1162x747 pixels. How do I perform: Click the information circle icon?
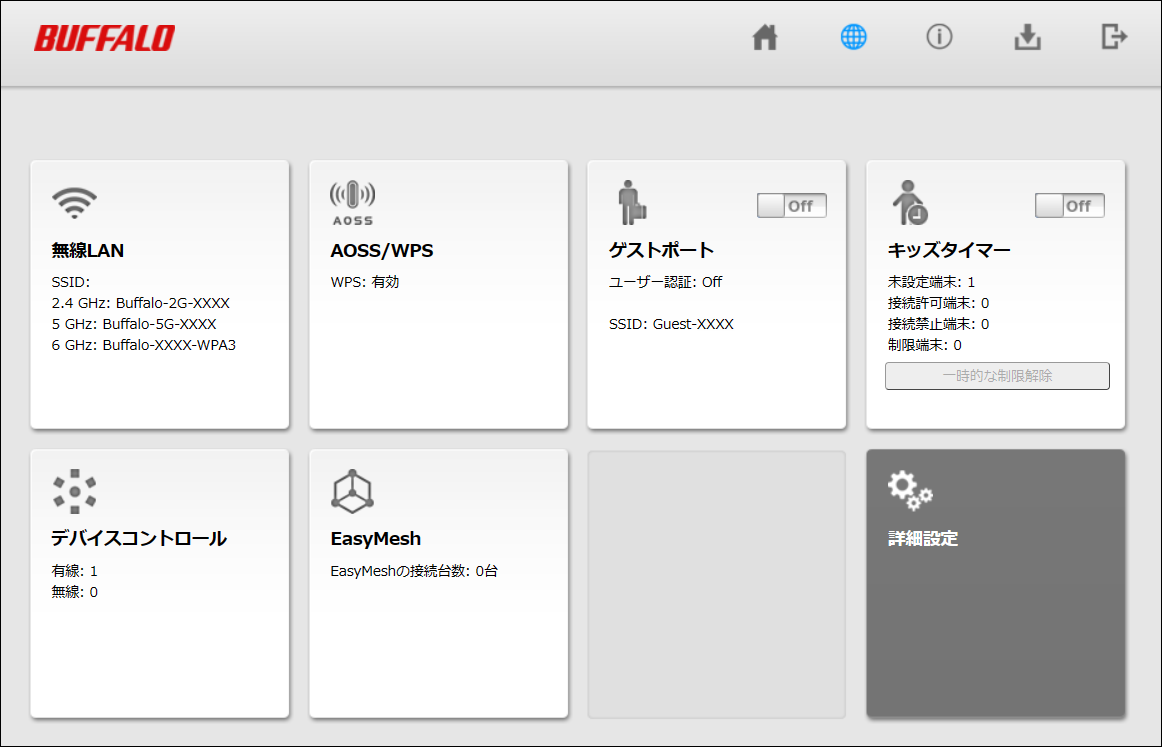point(939,37)
